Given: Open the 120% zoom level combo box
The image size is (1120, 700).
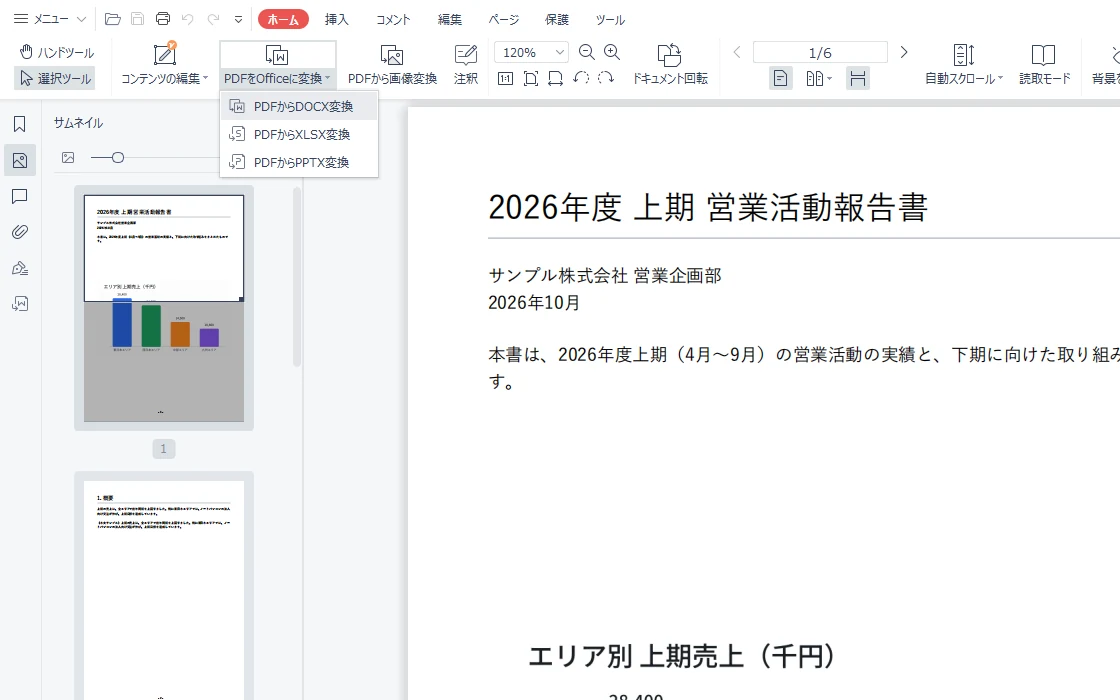Looking at the screenshot, I should coord(531,52).
